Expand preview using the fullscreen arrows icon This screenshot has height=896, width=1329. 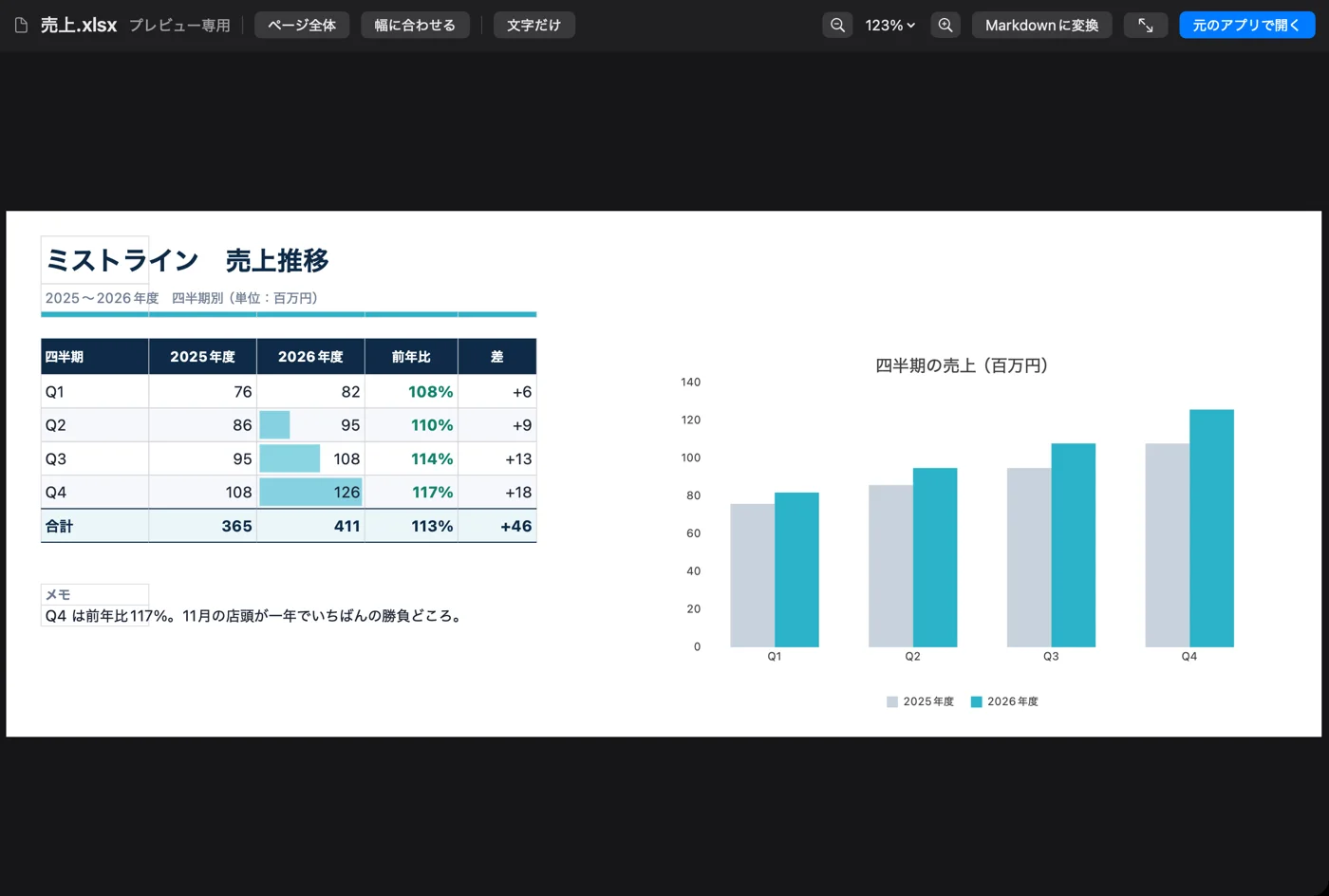click(x=1146, y=26)
